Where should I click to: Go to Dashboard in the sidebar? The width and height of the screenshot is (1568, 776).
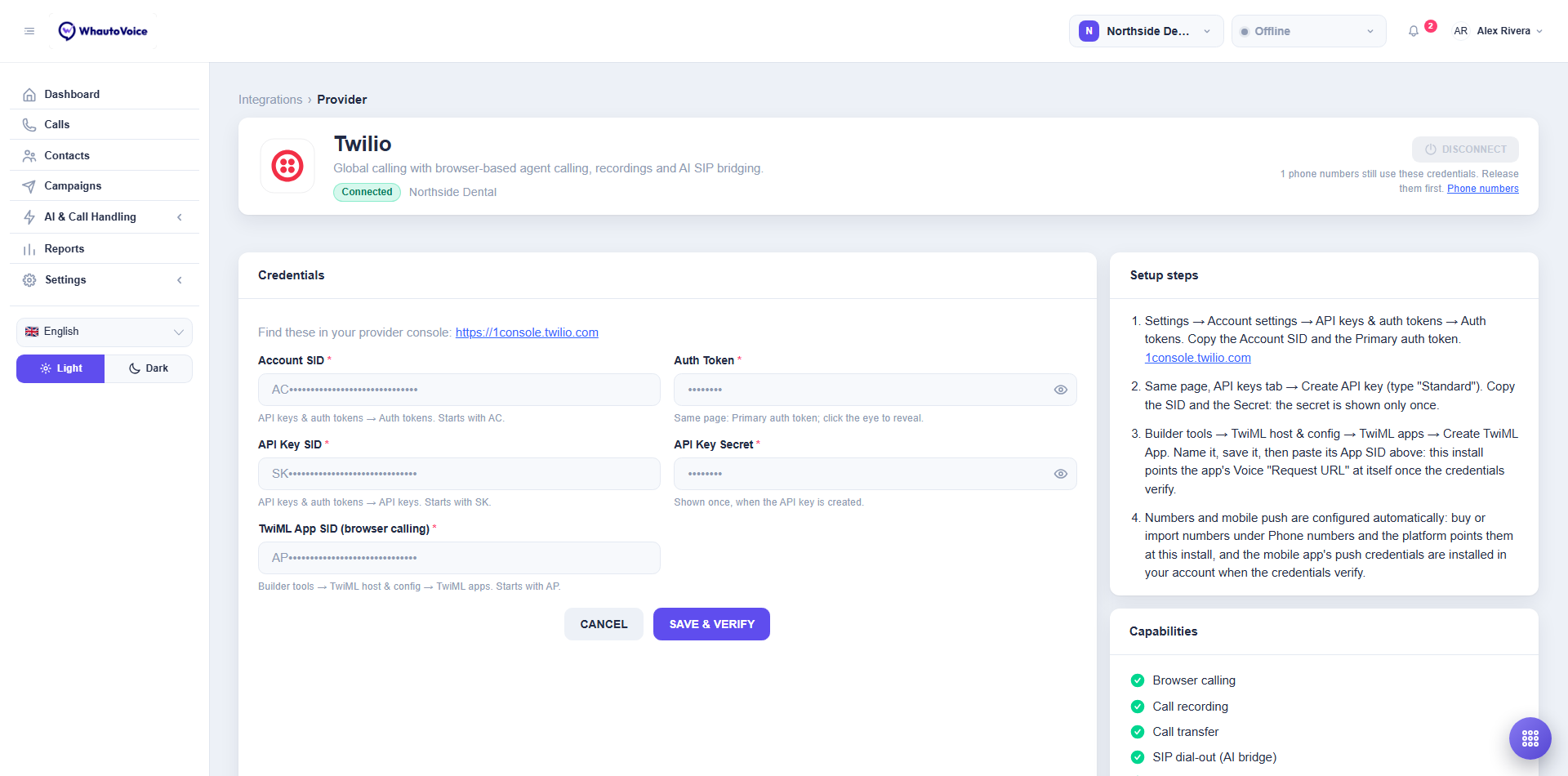point(105,95)
